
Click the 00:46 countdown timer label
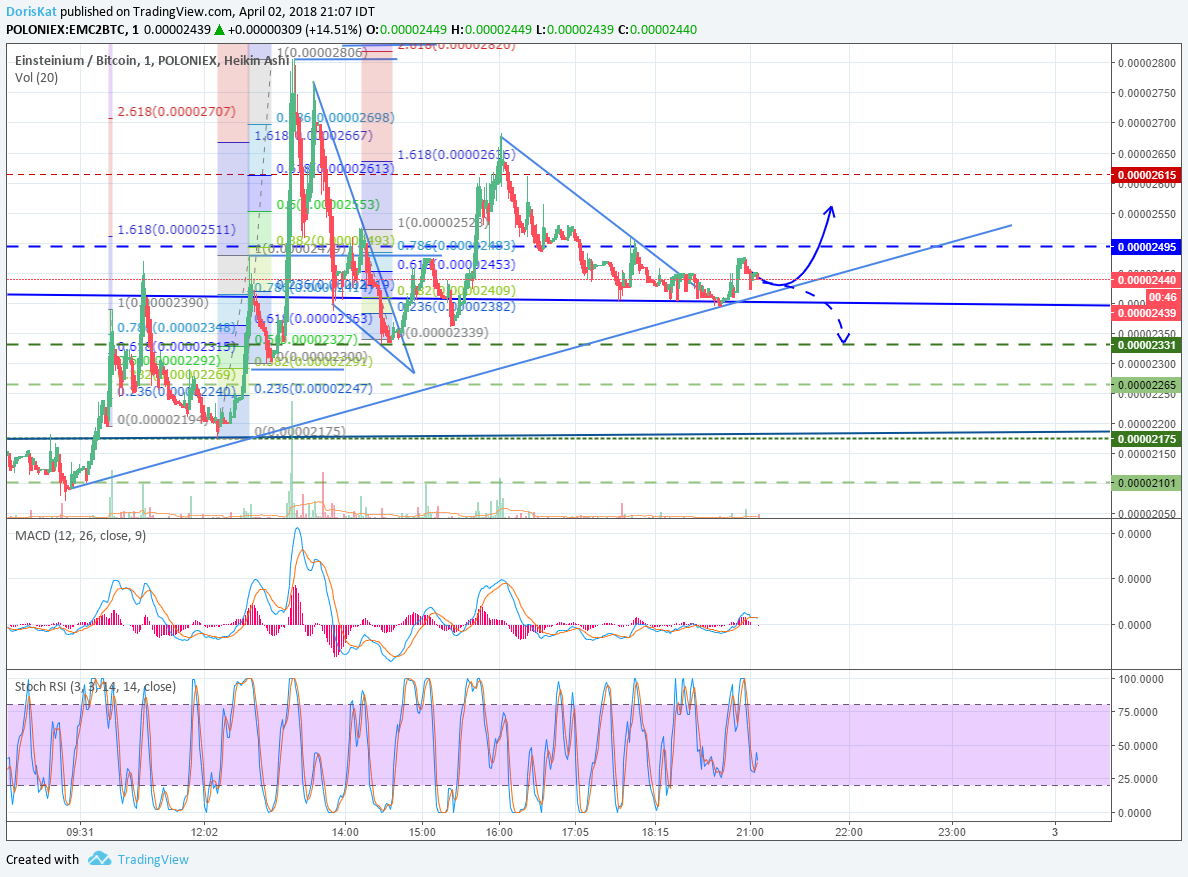pyautogui.click(x=1163, y=297)
